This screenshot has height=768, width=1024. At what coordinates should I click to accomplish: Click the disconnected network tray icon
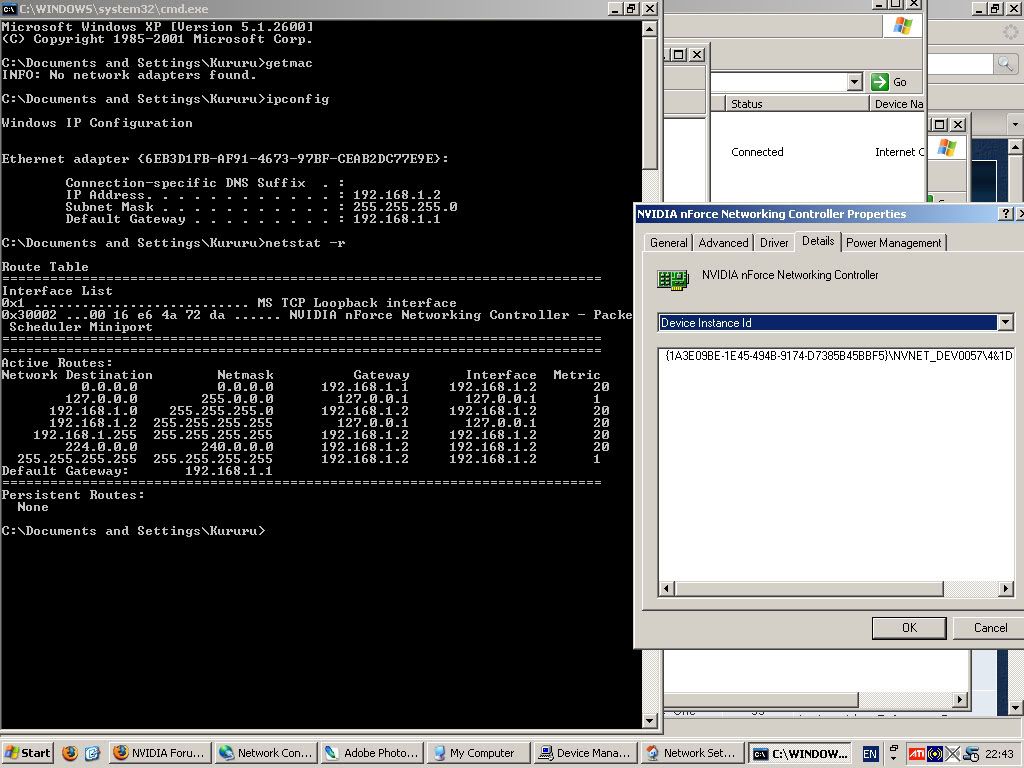[x=952, y=753]
